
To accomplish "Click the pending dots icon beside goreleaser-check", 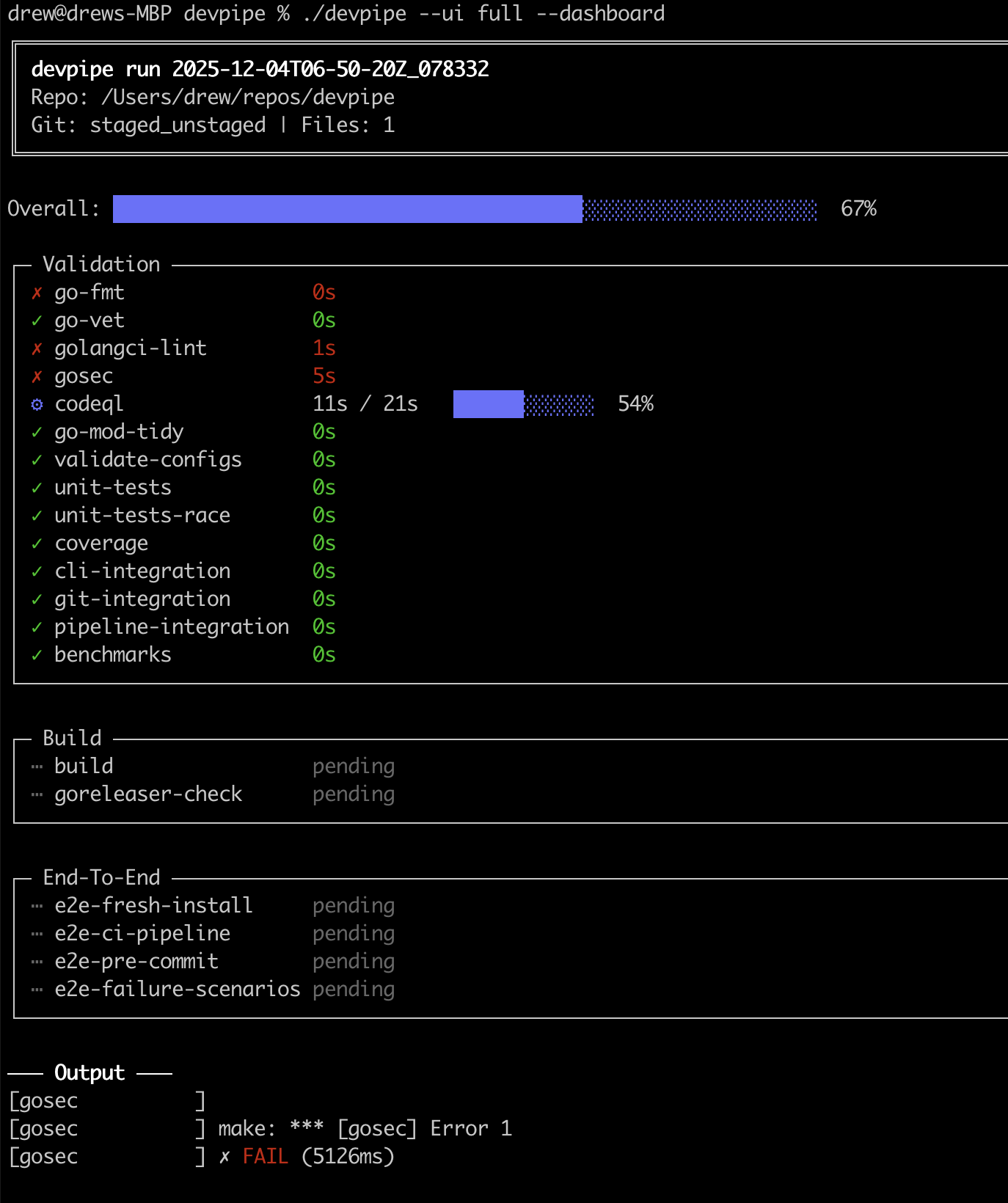I will 37,794.
